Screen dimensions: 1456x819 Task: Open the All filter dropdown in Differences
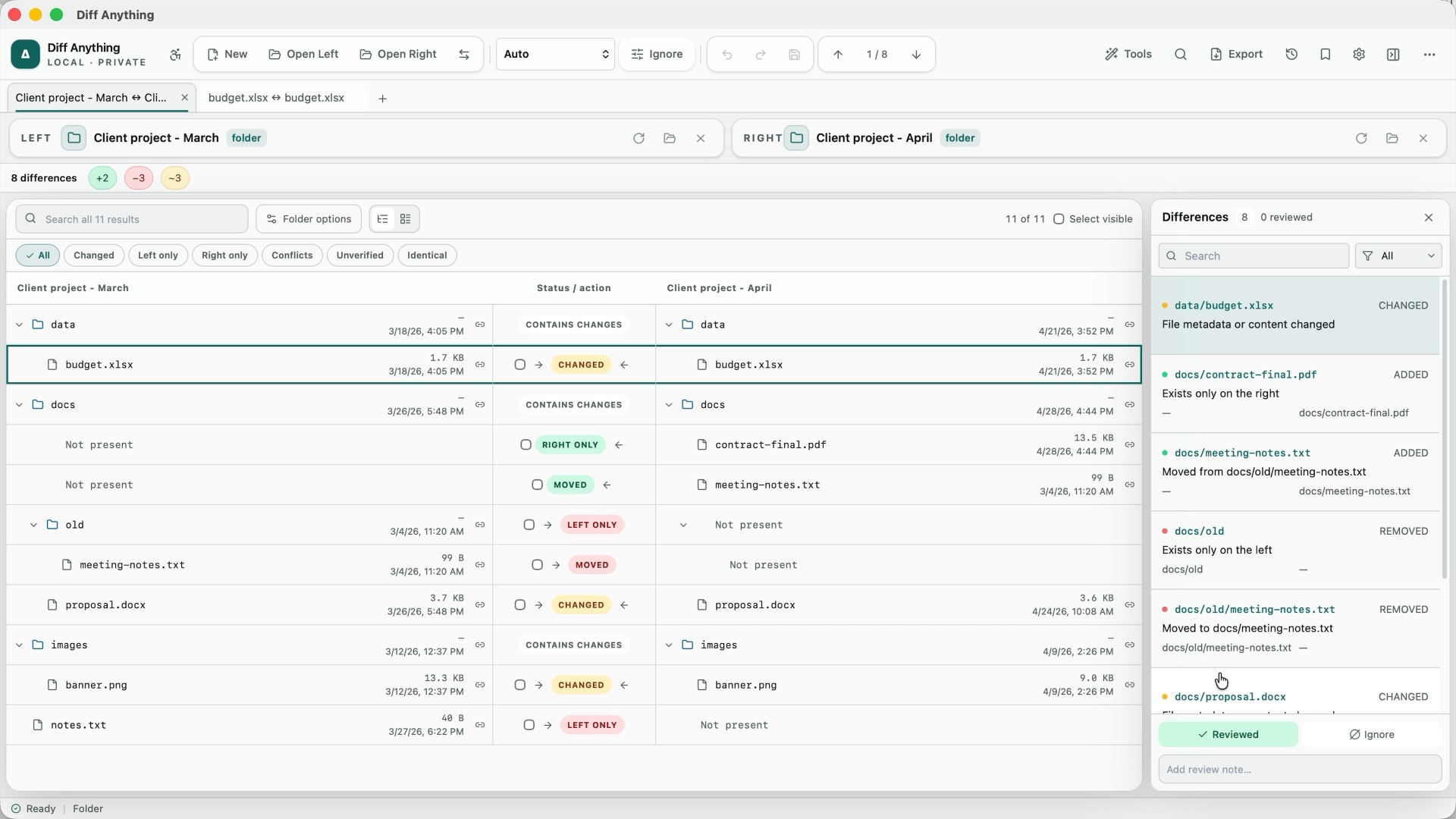(1398, 256)
